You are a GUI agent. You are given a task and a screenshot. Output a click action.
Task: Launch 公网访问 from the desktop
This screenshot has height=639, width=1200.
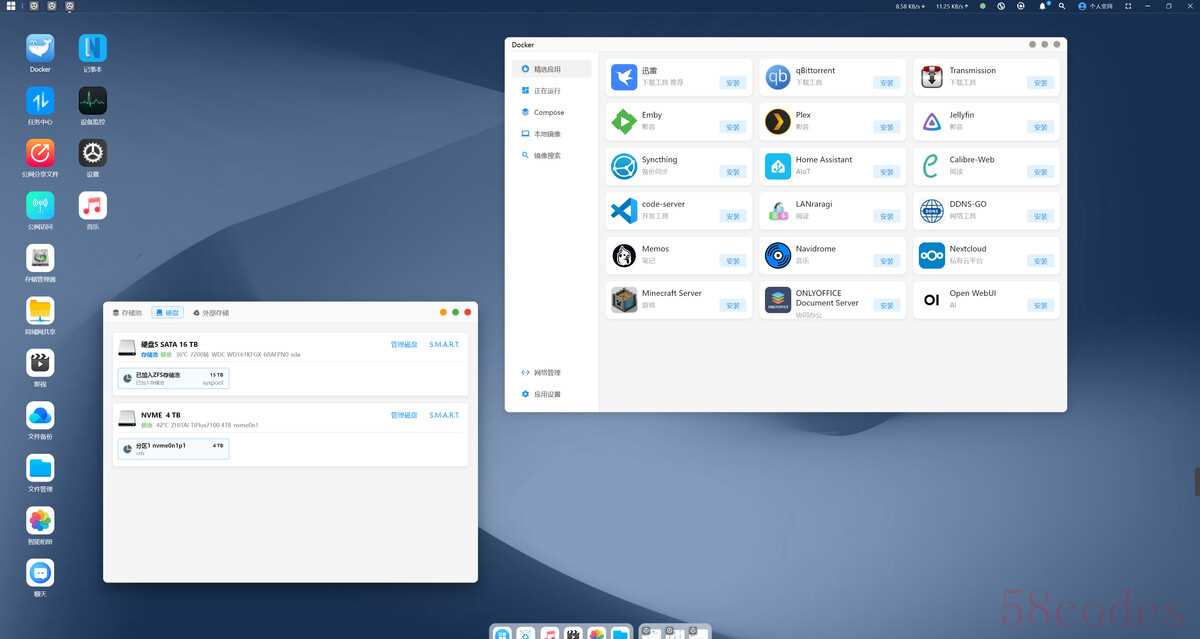click(x=40, y=205)
